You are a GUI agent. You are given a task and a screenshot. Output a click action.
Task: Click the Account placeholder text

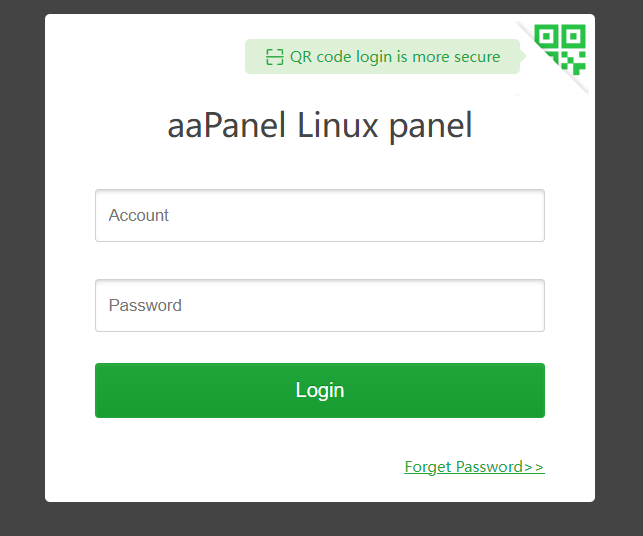[139, 215]
